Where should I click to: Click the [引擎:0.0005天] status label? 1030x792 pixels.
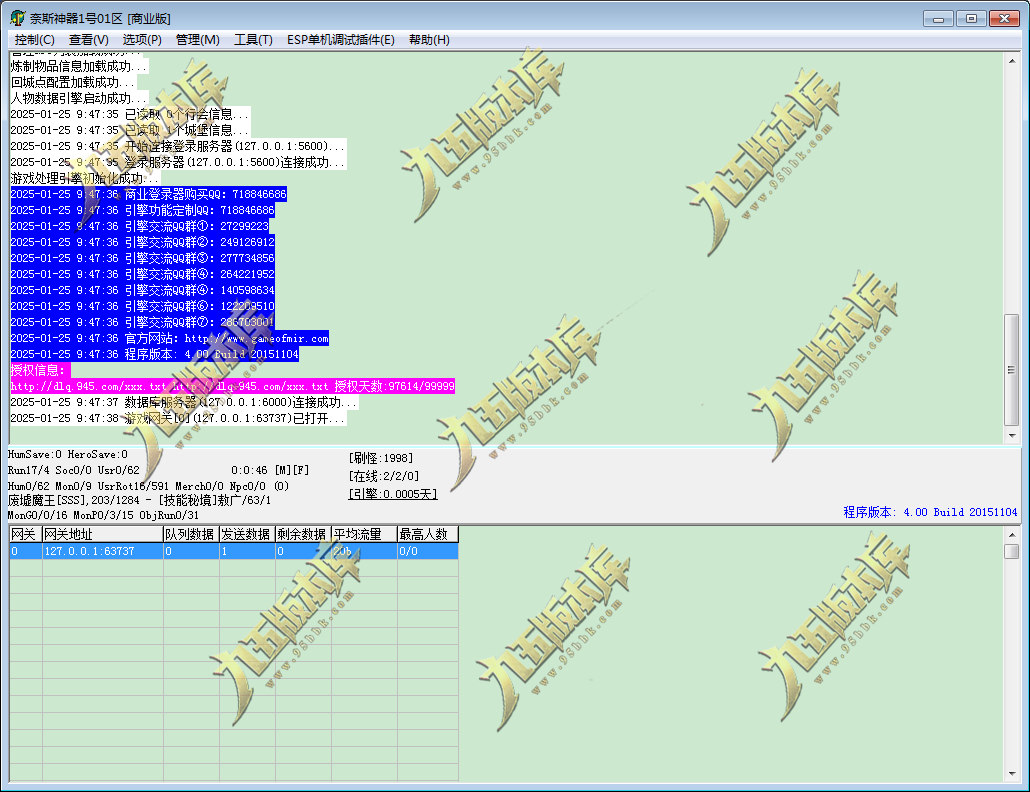[x=393, y=494]
